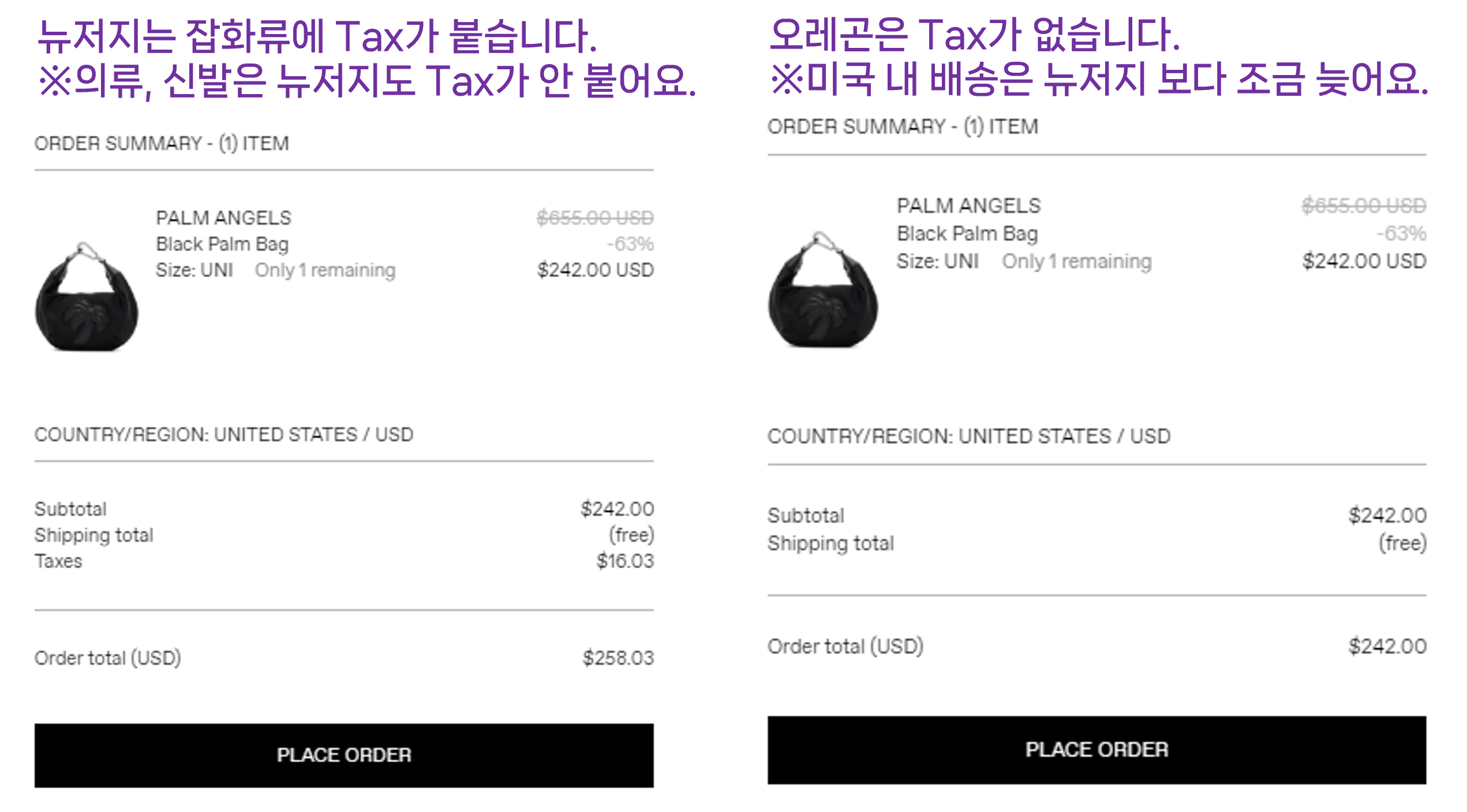
Task: Click Black Palm Bag name in tax-free order
Action: tap(967, 234)
